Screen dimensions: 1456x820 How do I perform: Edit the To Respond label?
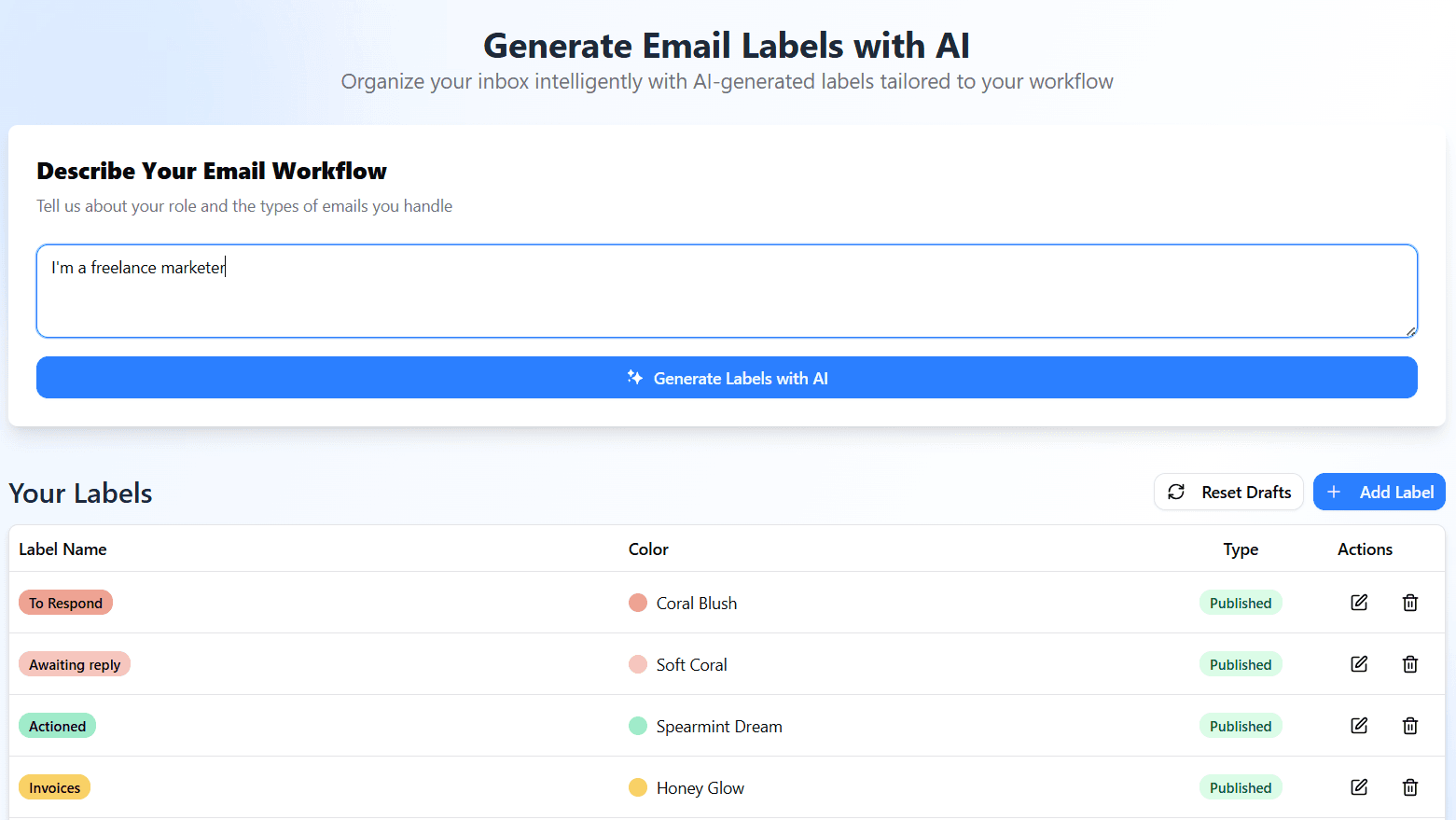1359,603
